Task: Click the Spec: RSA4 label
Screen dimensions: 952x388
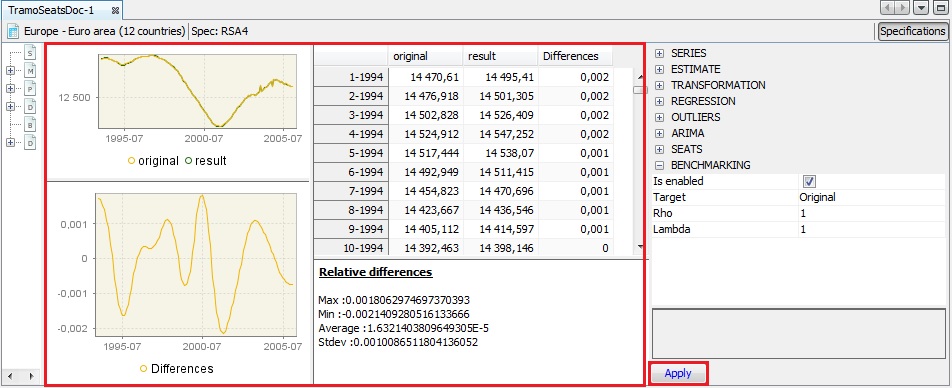Action: [x=221, y=31]
